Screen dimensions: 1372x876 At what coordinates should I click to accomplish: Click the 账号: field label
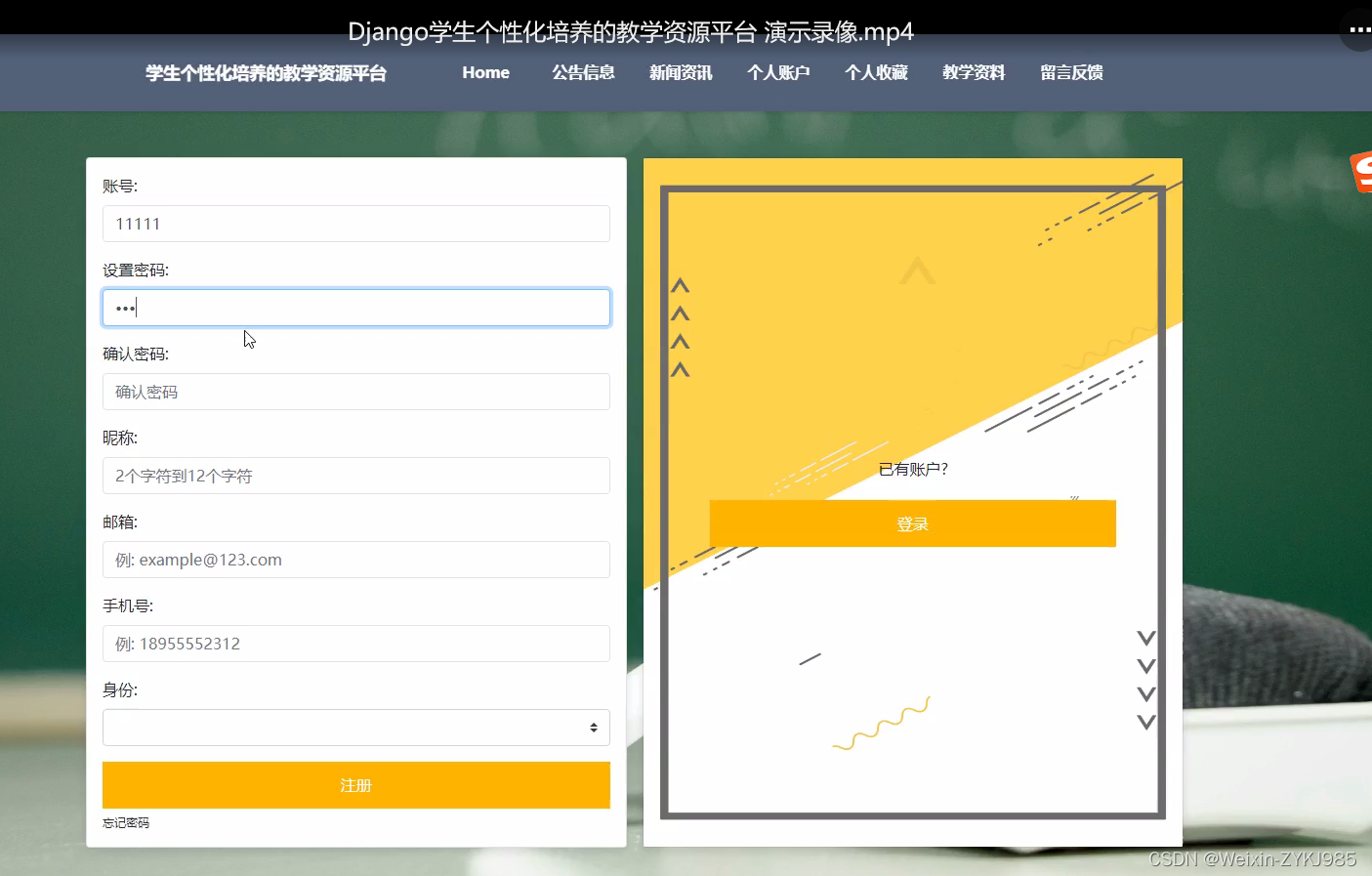coord(120,187)
